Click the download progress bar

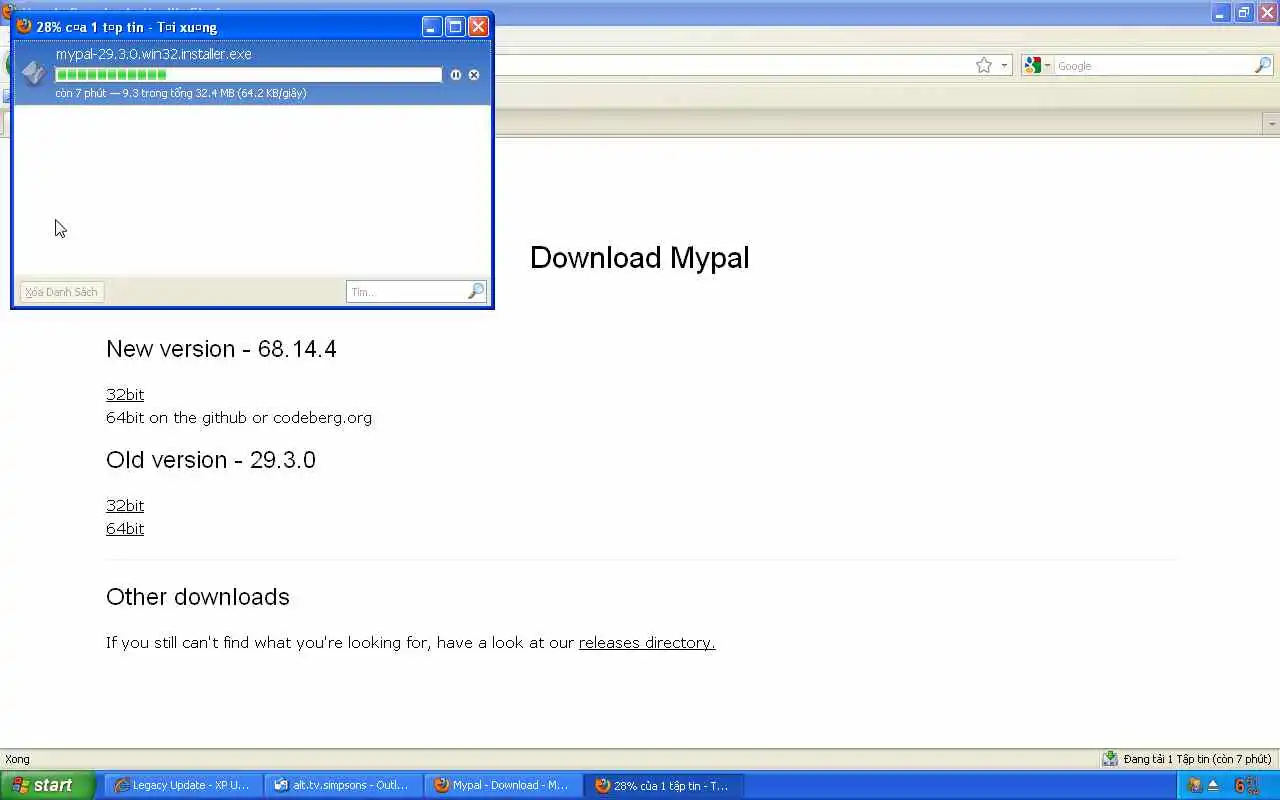pyautogui.click(x=248, y=75)
